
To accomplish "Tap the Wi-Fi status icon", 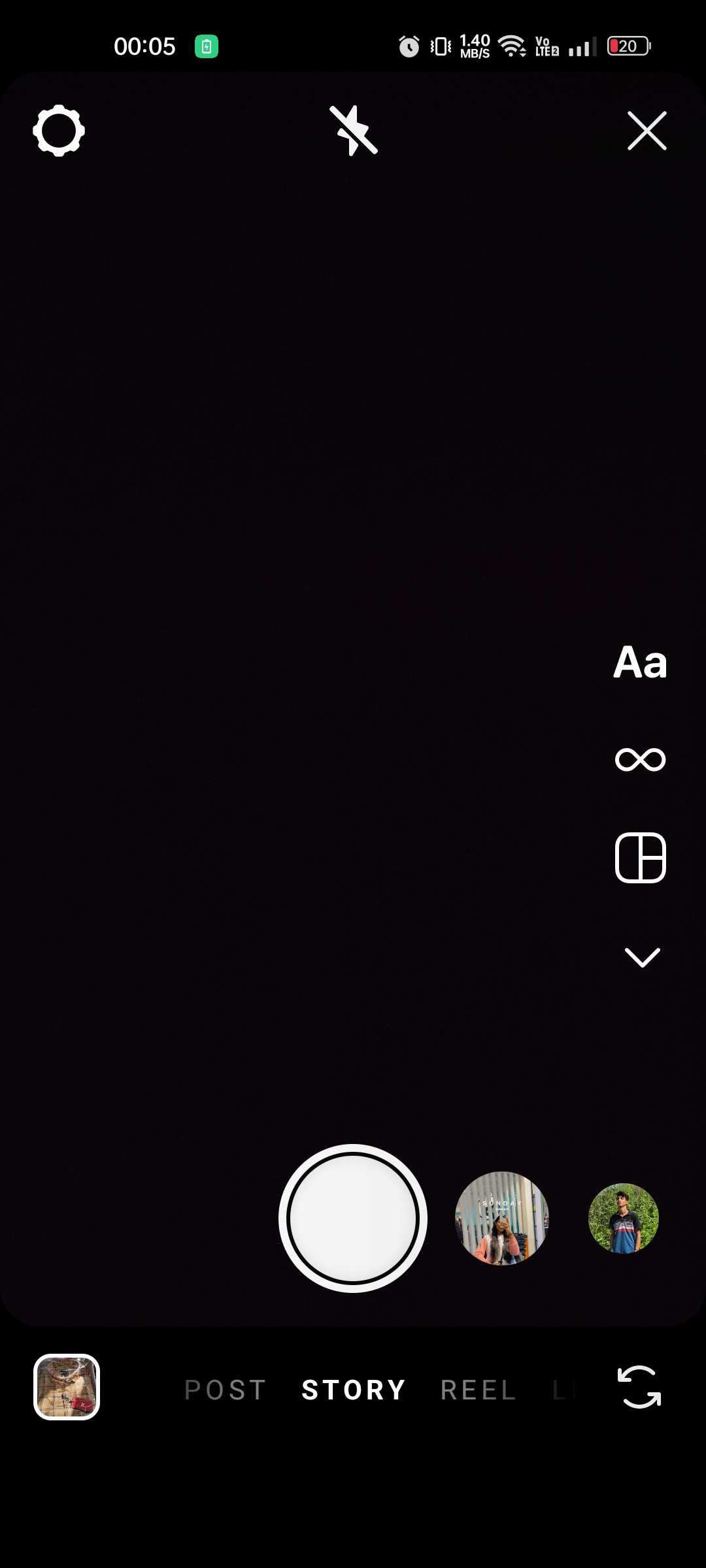I will [512, 46].
